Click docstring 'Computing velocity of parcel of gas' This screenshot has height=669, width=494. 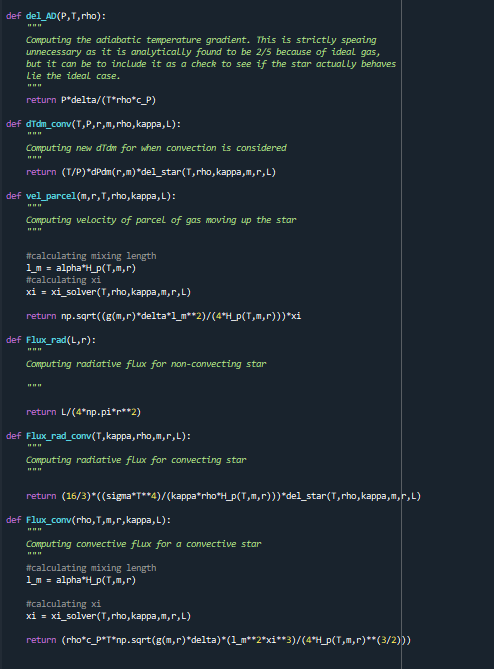(x=161, y=220)
